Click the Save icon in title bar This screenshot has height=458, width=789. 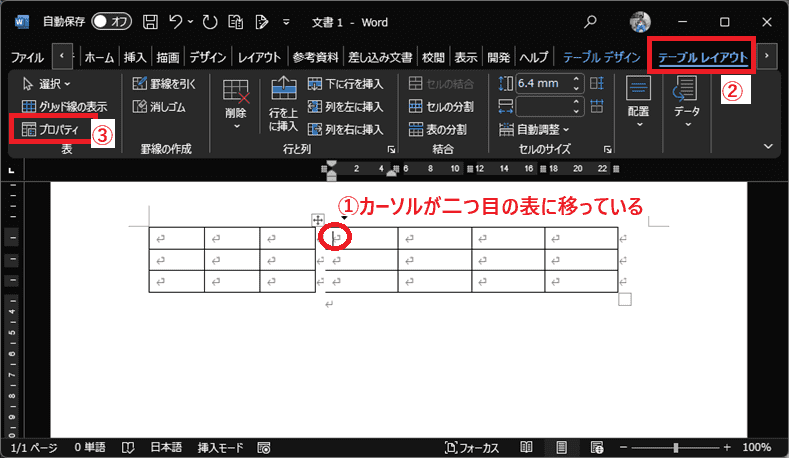pyautogui.click(x=149, y=20)
